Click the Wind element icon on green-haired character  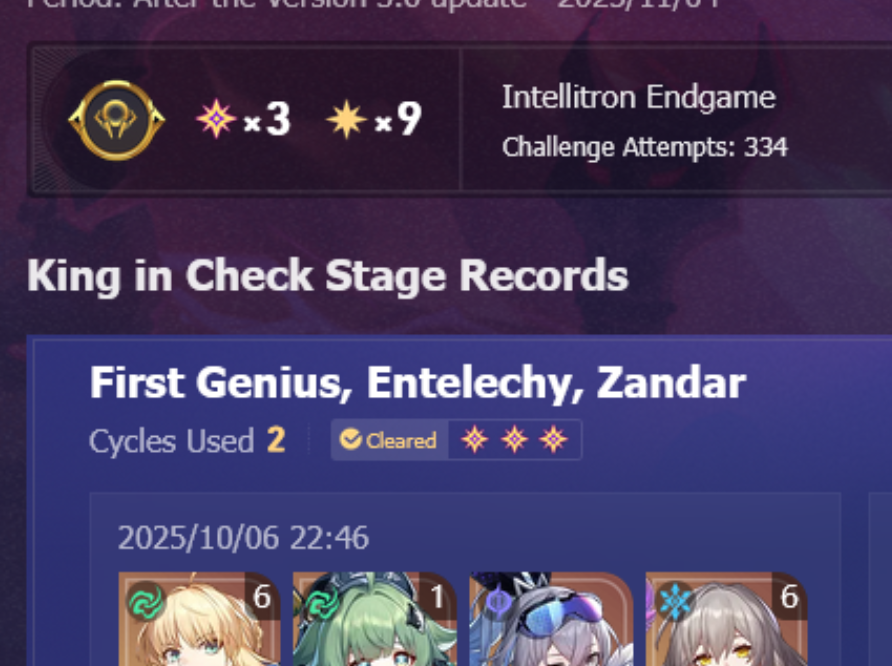321,602
